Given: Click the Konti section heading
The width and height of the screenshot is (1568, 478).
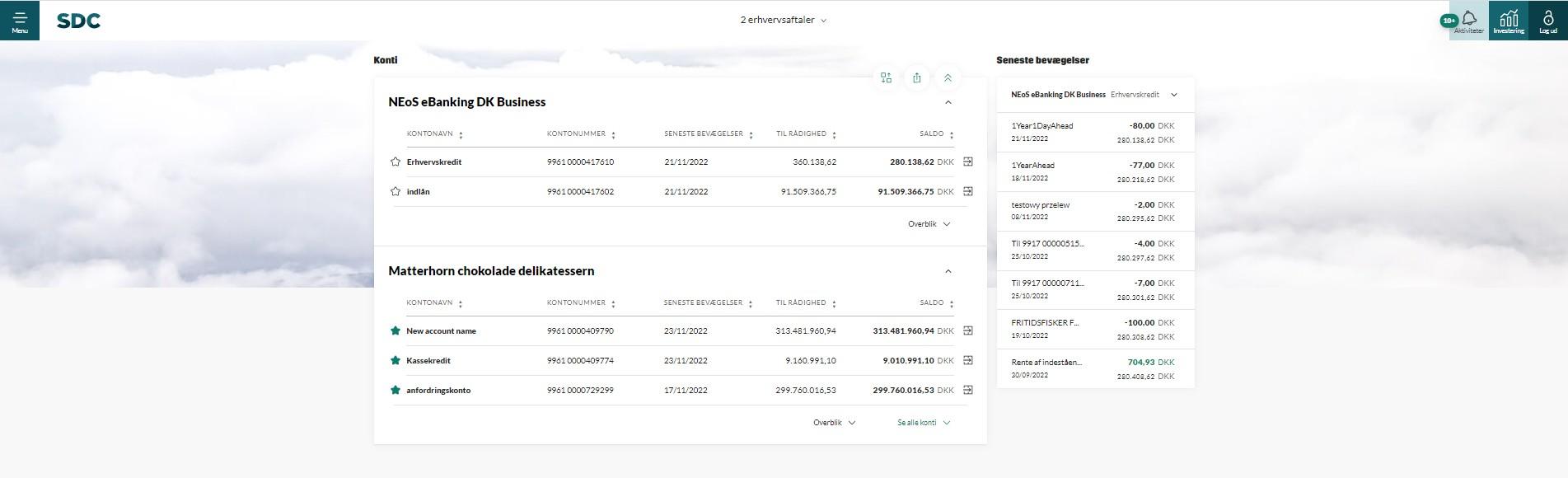Looking at the screenshot, I should (386, 59).
